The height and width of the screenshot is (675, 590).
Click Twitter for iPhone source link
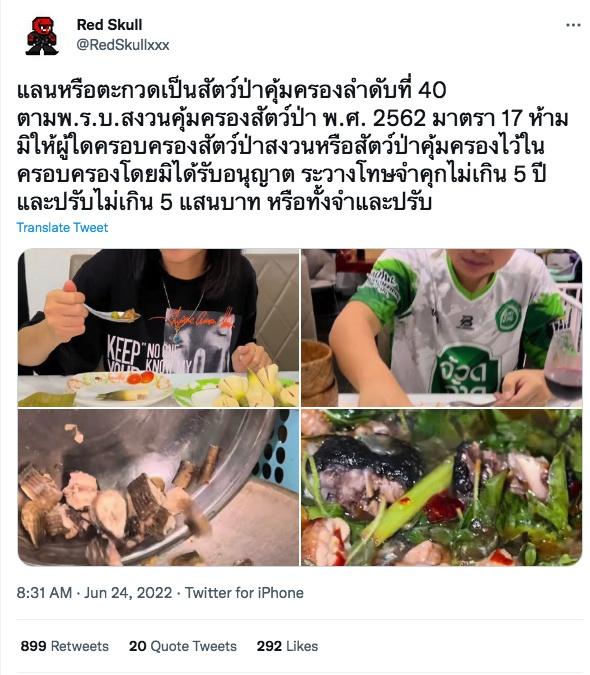tap(244, 593)
